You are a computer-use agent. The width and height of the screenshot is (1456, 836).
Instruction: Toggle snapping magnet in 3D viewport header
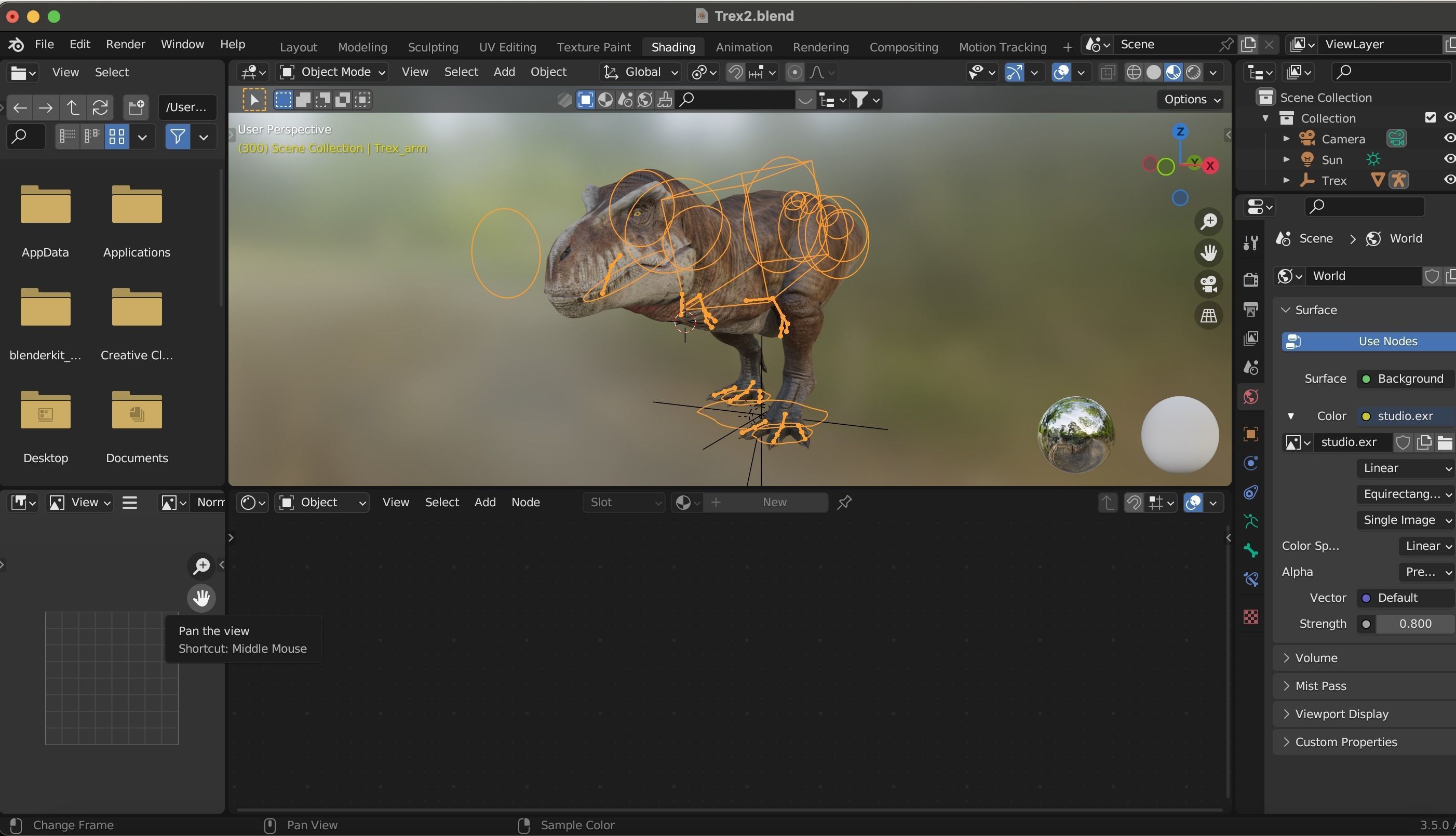[735, 72]
